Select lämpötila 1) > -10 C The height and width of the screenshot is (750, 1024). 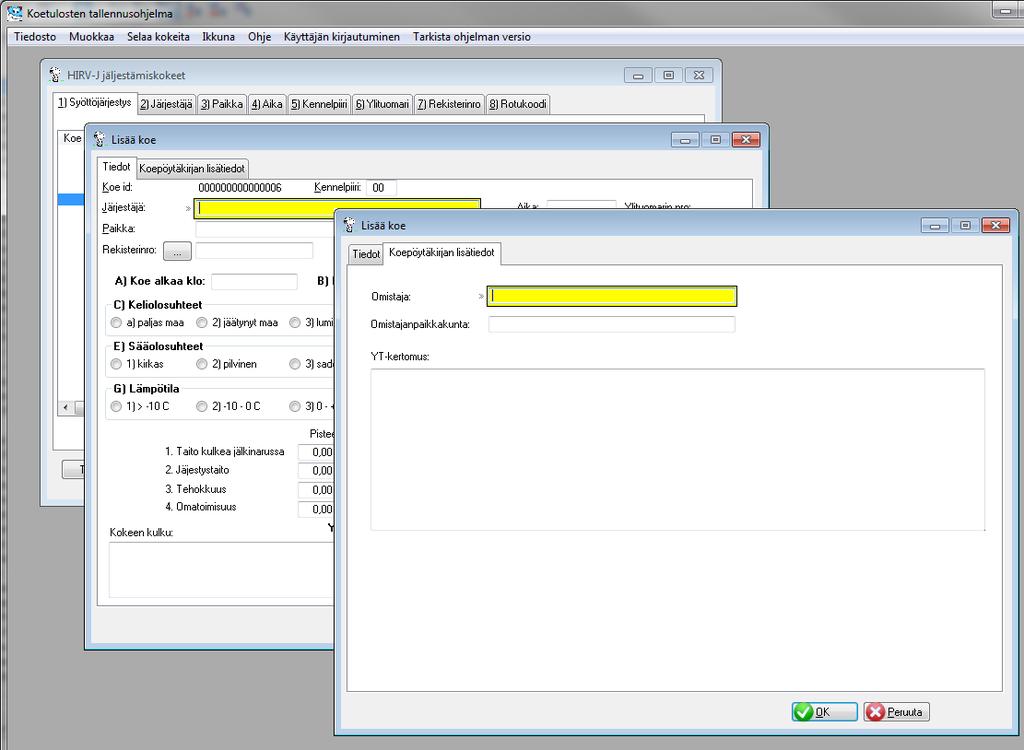point(116,406)
